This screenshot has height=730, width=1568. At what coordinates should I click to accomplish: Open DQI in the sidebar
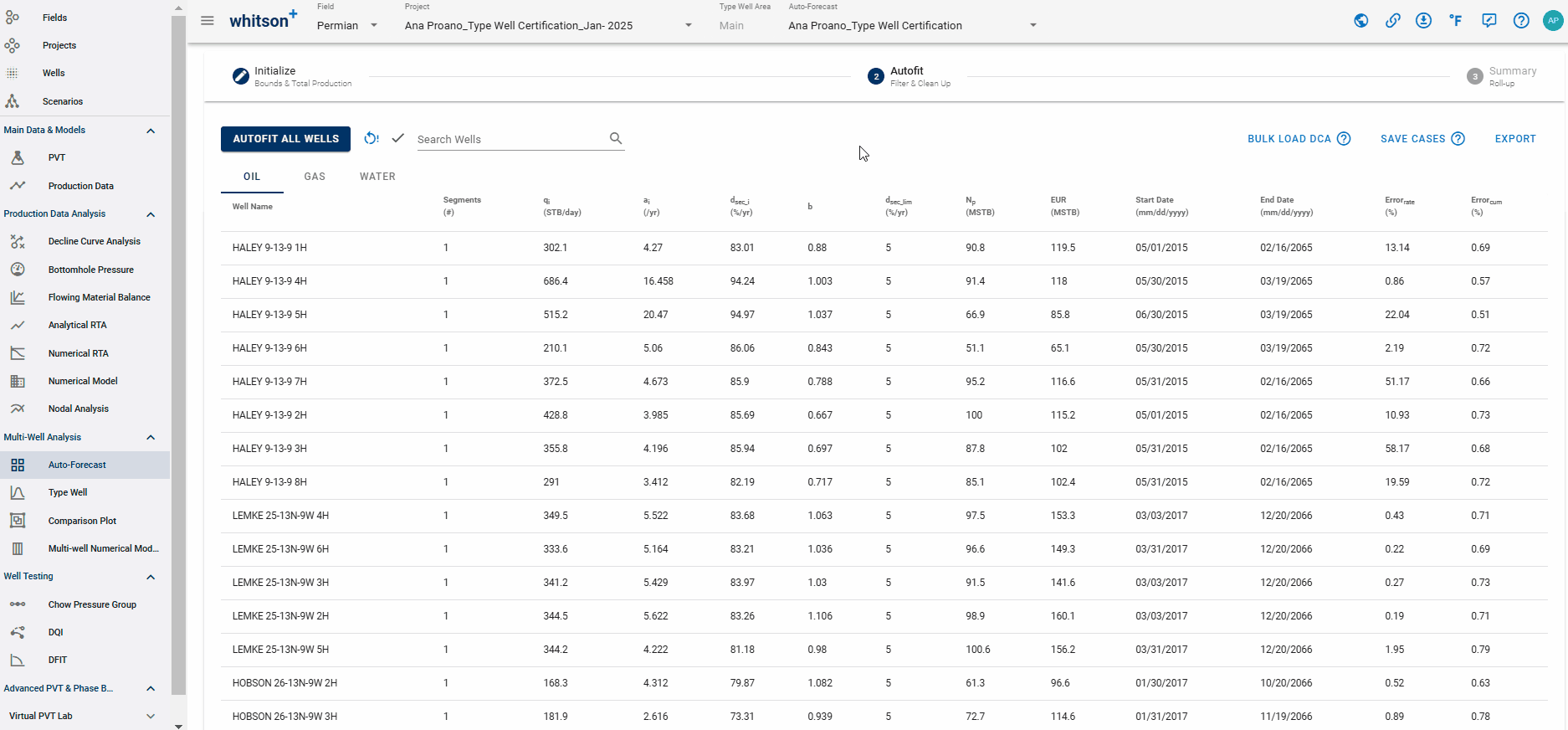pos(84,632)
